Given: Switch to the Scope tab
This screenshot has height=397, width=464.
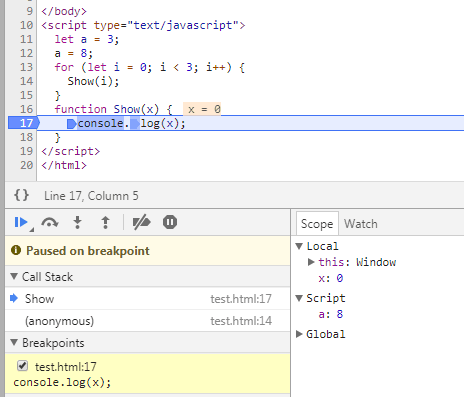Looking at the screenshot, I should click(x=317, y=224).
